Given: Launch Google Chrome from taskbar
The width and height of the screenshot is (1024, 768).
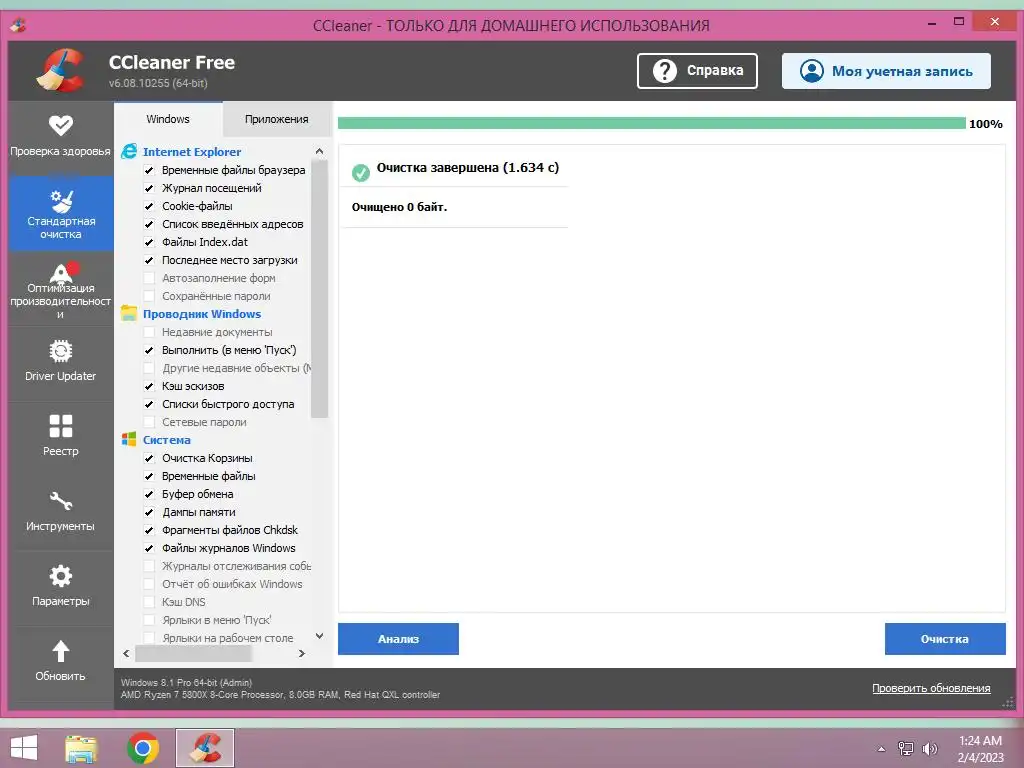Looking at the screenshot, I should pos(143,748).
